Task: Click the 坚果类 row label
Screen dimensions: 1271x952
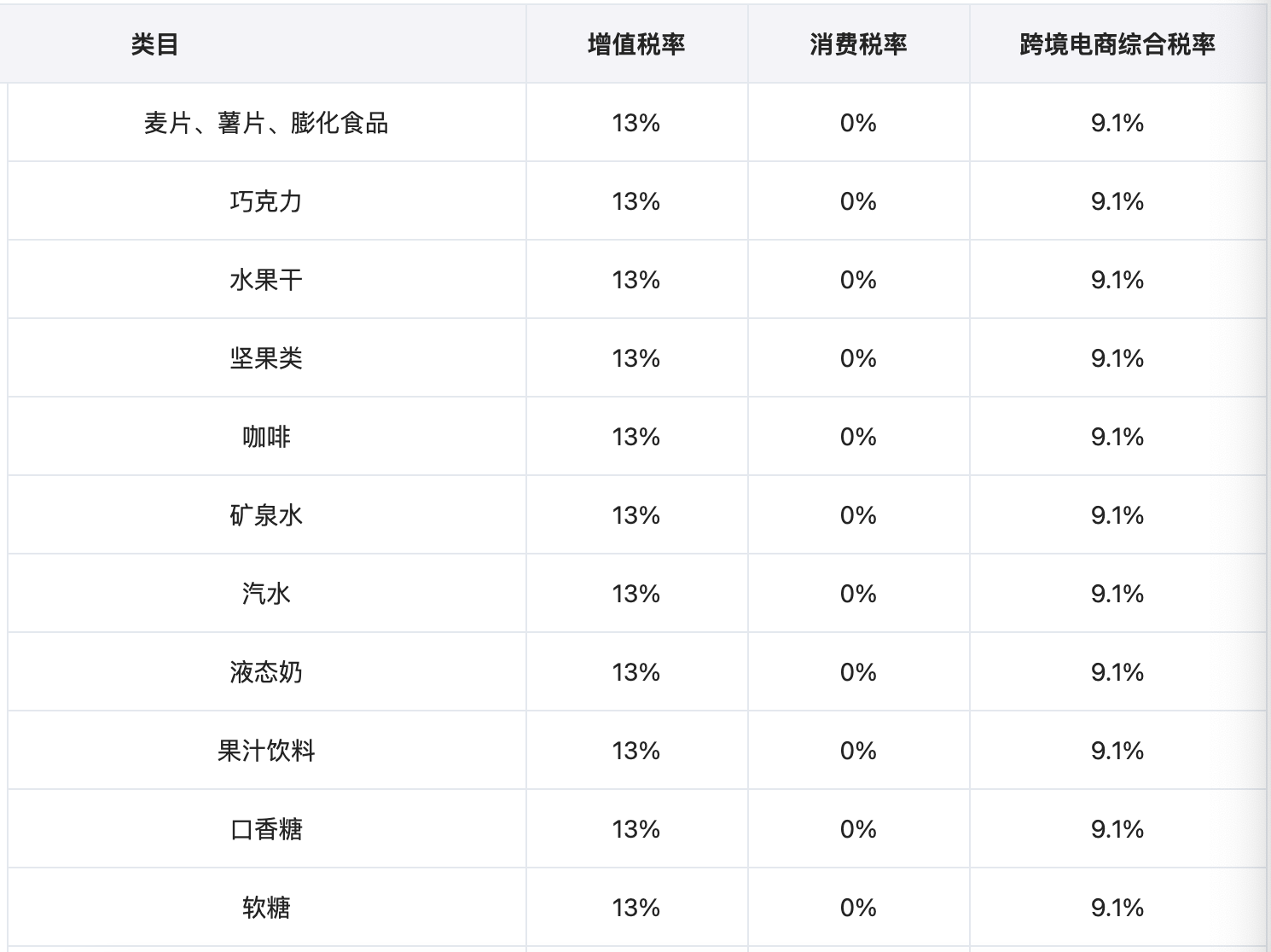Action: (x=266, y=358)
